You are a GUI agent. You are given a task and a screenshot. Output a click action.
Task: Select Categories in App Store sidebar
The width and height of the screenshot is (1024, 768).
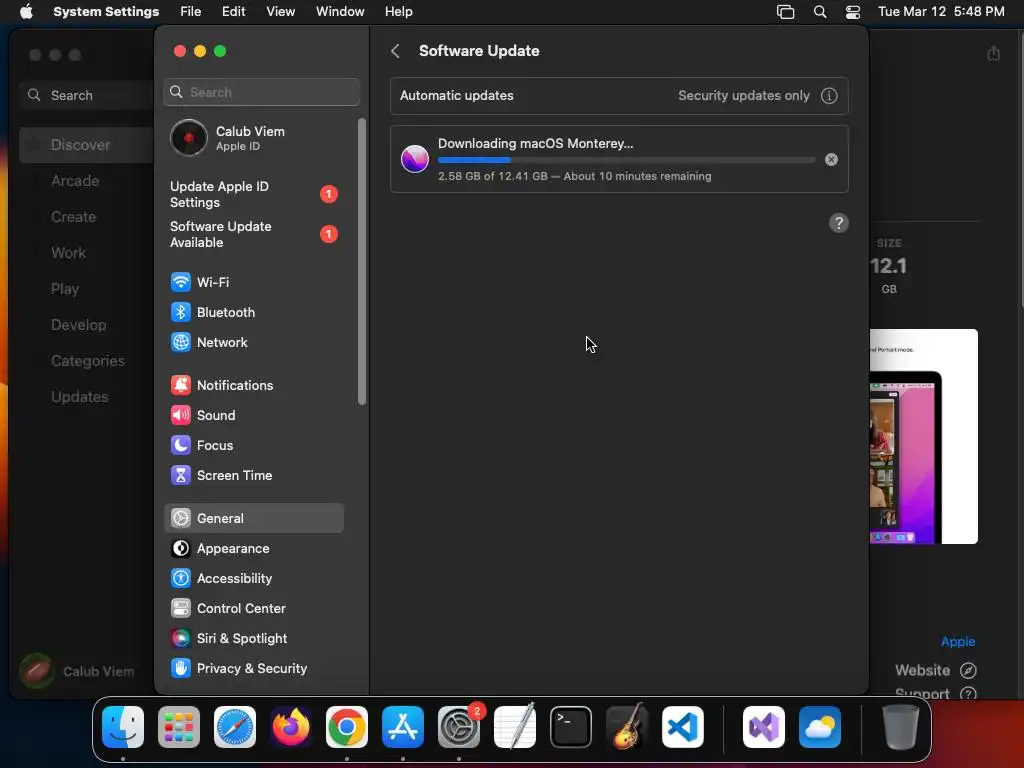tap(86, 360)
